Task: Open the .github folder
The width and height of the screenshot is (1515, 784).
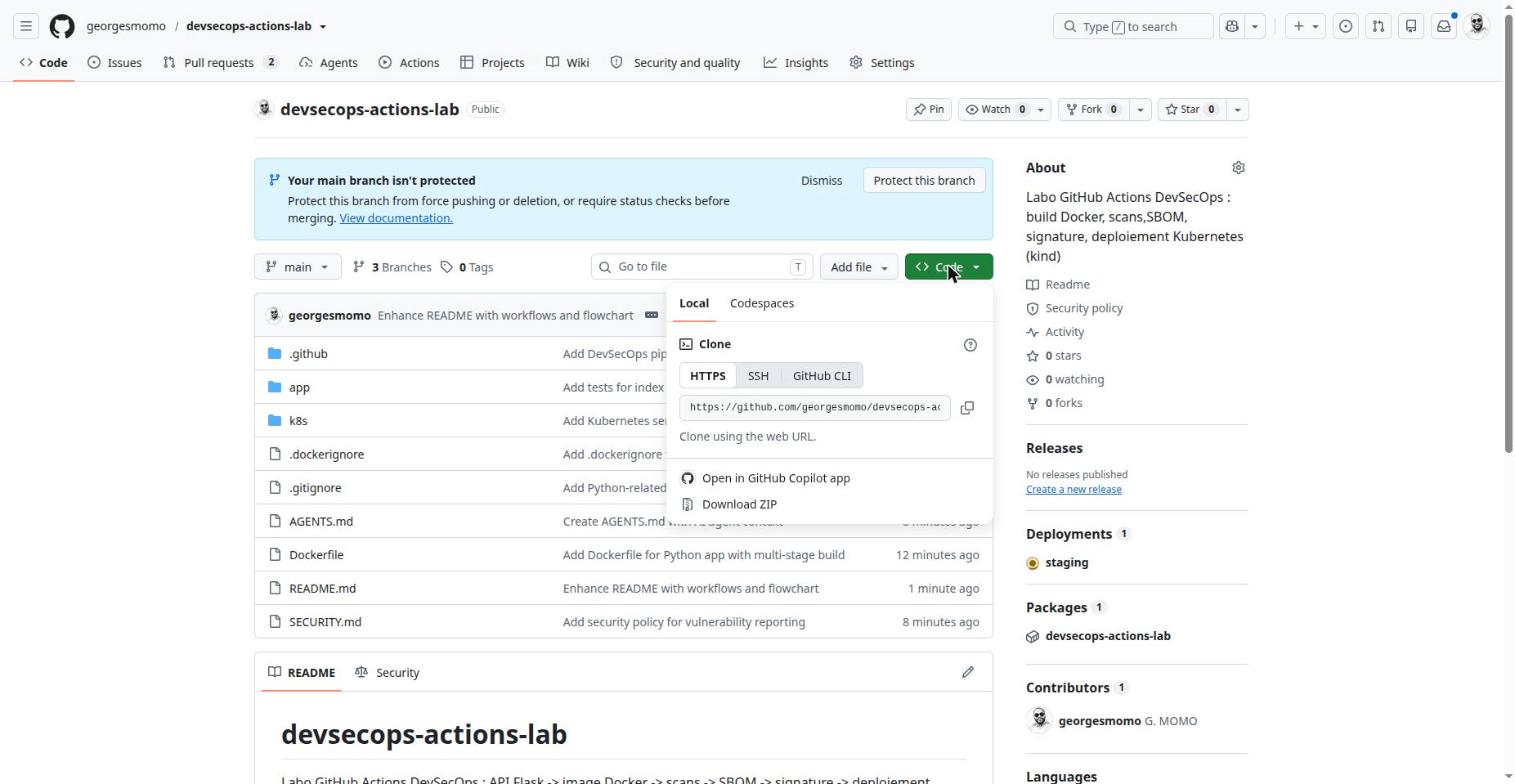Action: [x=308, y=354]
